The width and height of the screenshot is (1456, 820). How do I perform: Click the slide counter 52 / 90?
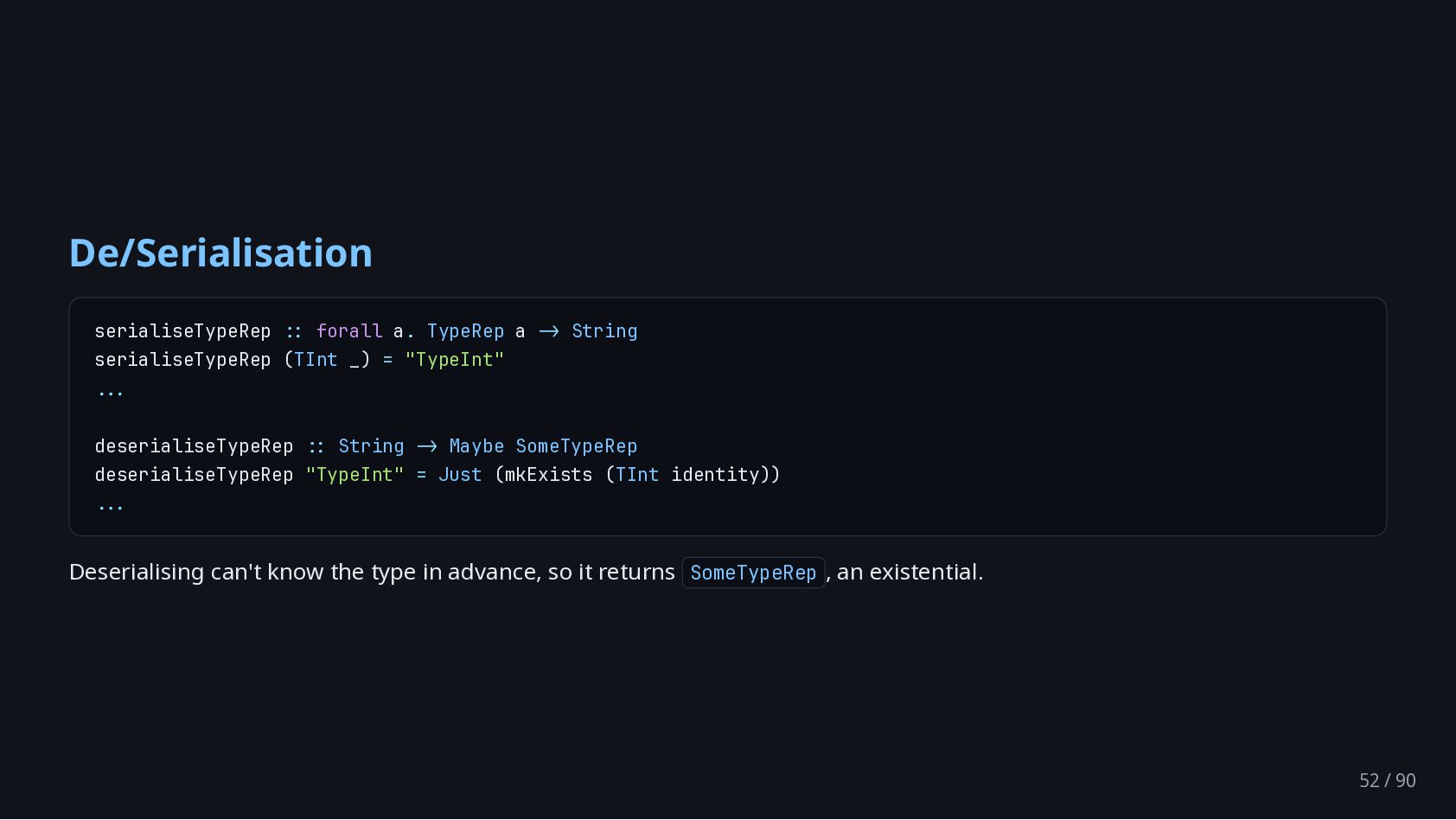1387,780
